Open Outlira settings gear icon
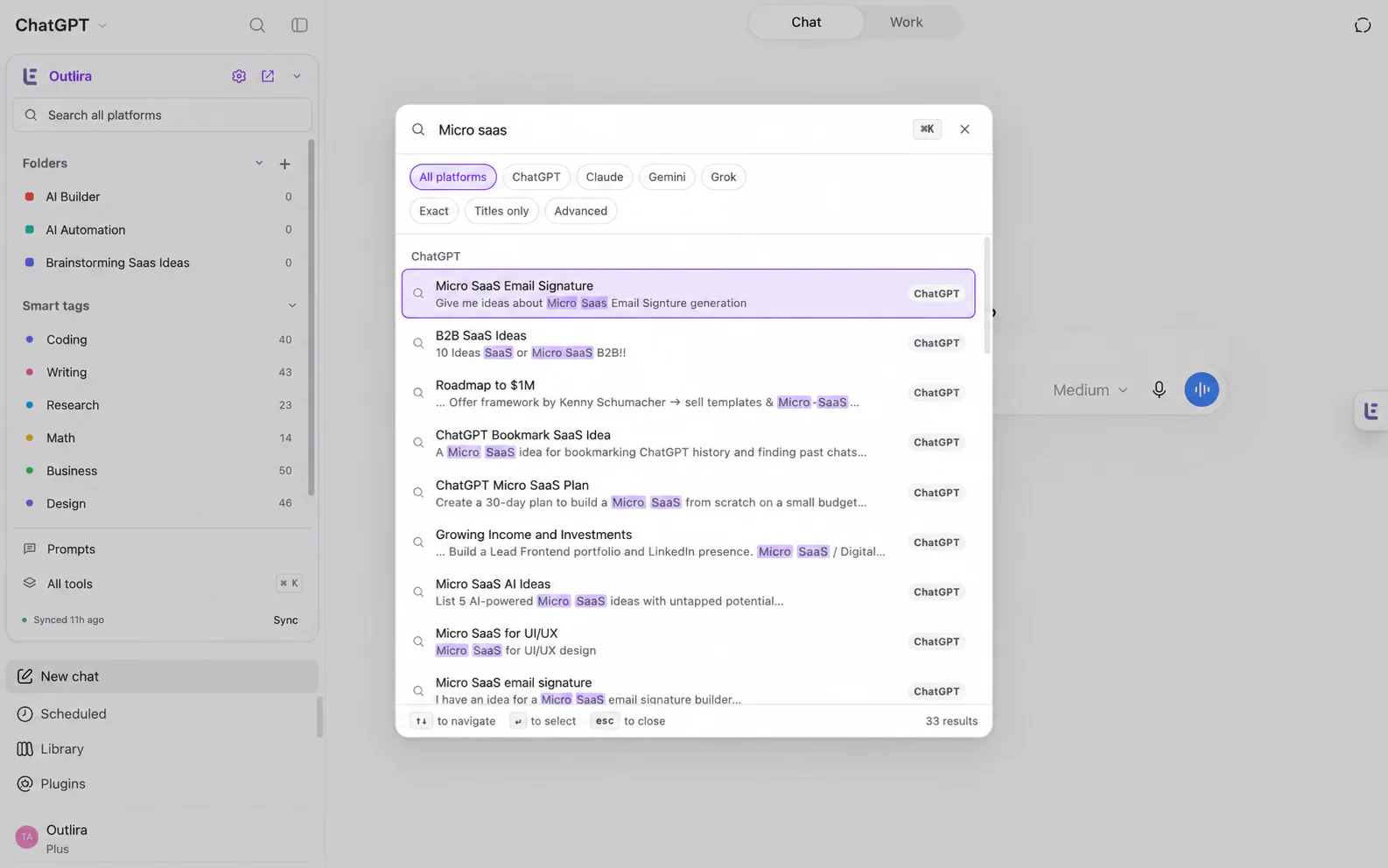This screenshot has height=868, width=1388. pos(239,76)
